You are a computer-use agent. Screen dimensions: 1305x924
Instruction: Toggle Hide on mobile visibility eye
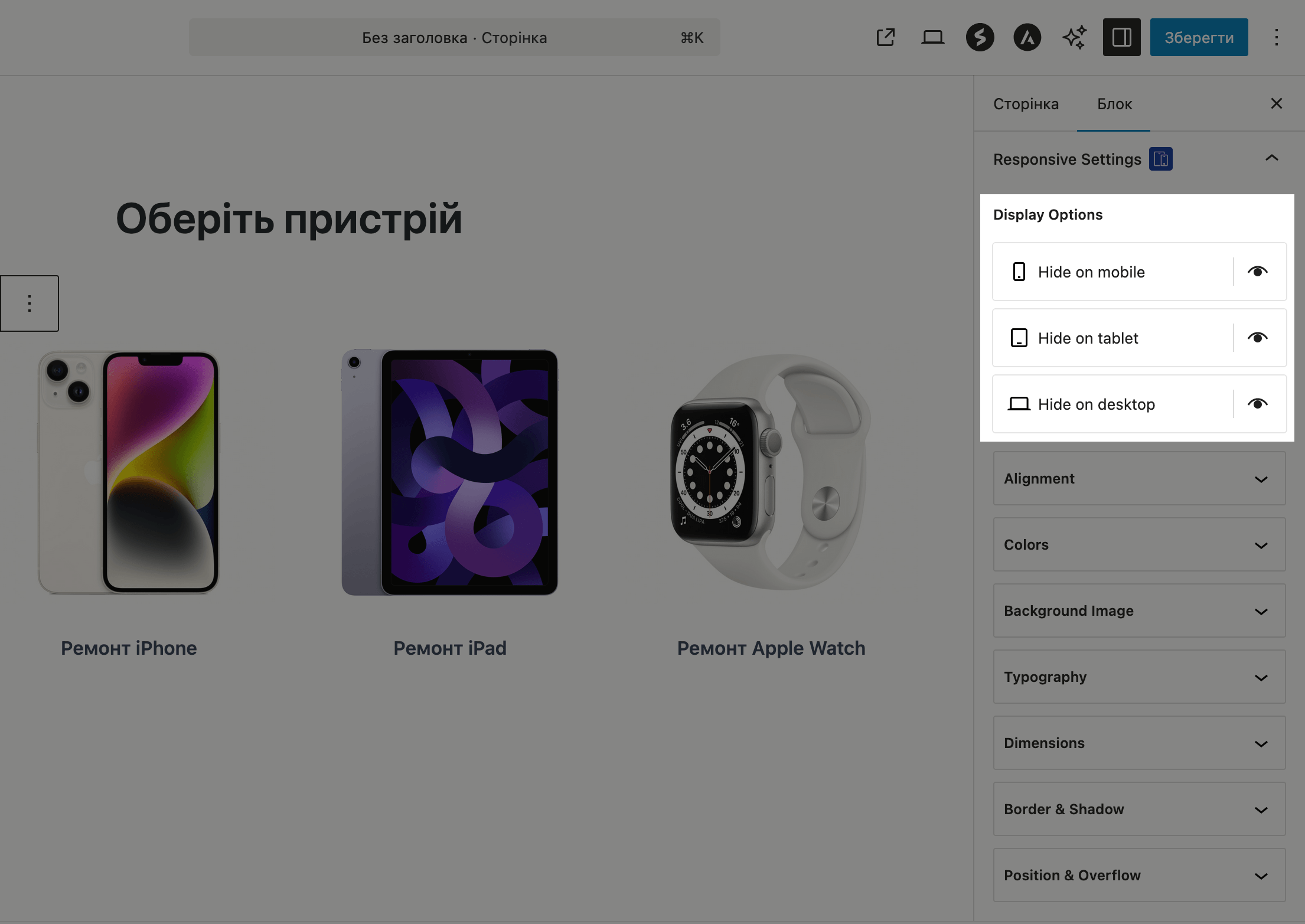[x=1258, y=272]
